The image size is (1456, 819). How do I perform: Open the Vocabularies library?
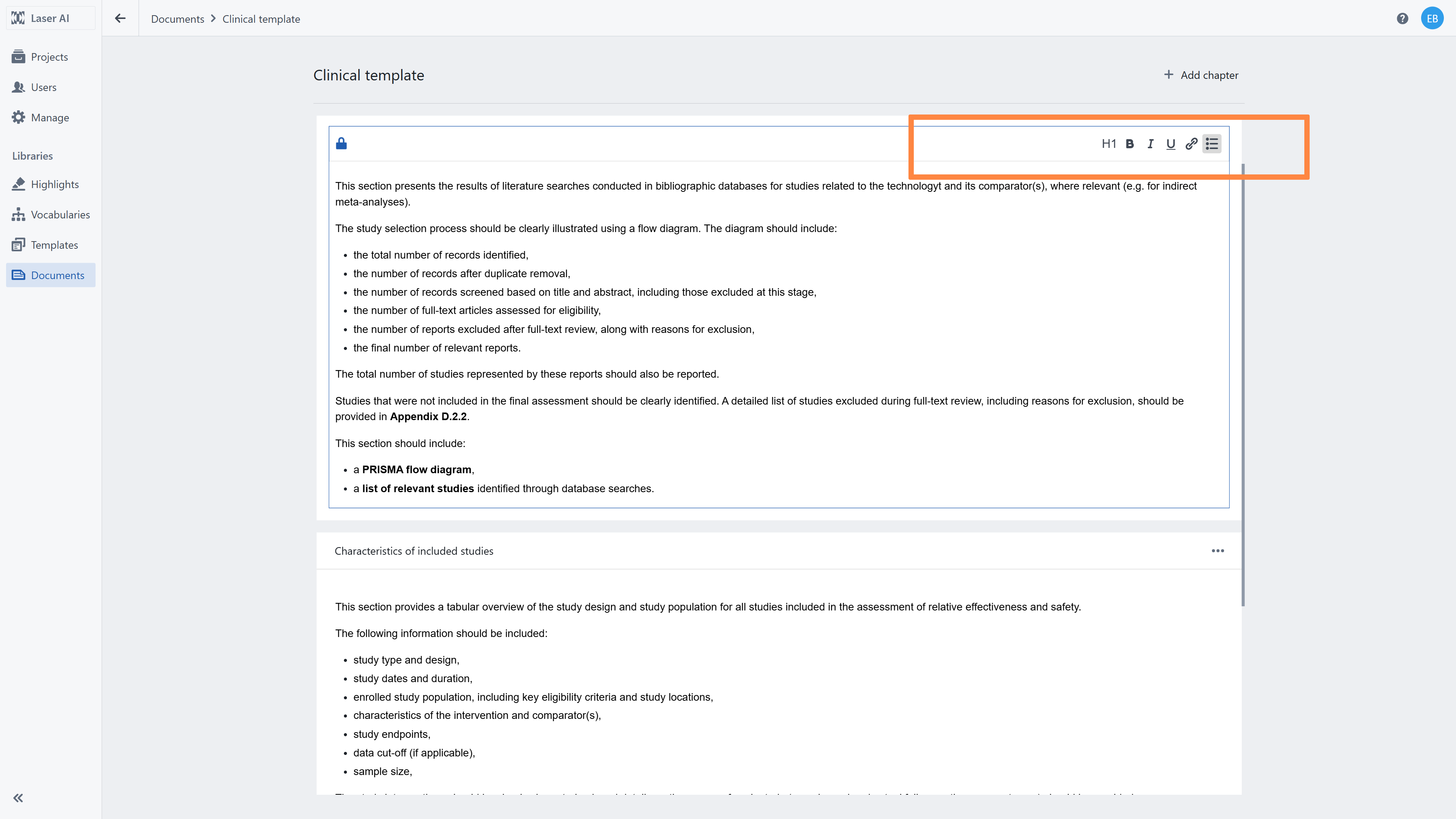click(x=60, y=215)
